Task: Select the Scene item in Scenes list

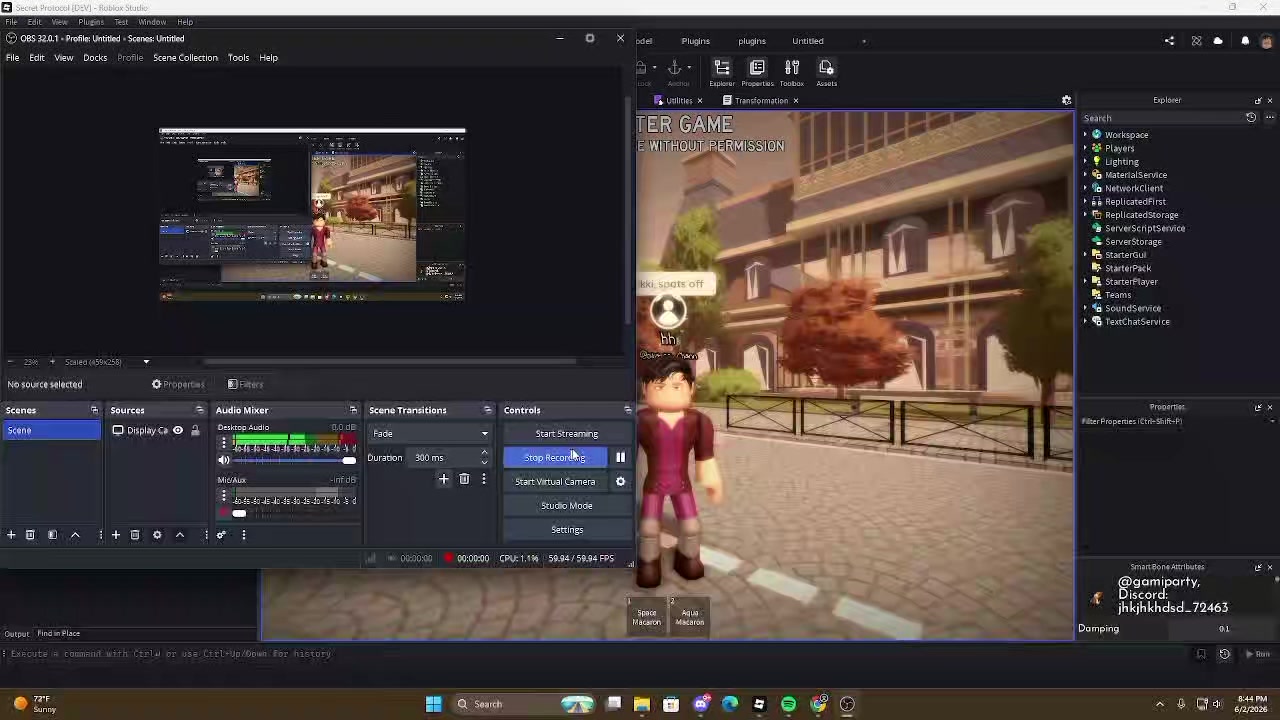Action: tap(51, 431)
